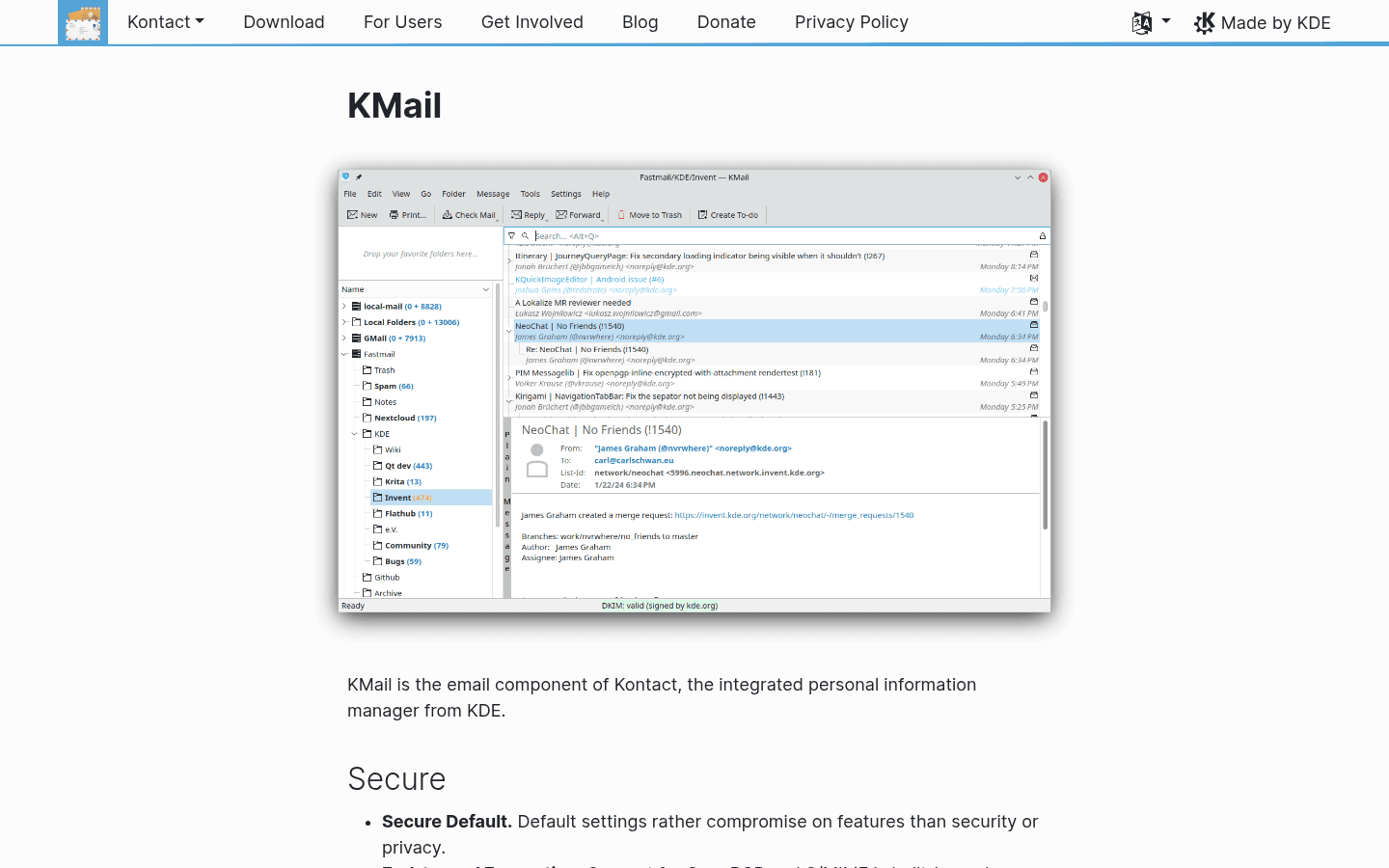Click the New button in KMail screenshot
Viewport: 1389px width, 868px height.
point(363,215)
